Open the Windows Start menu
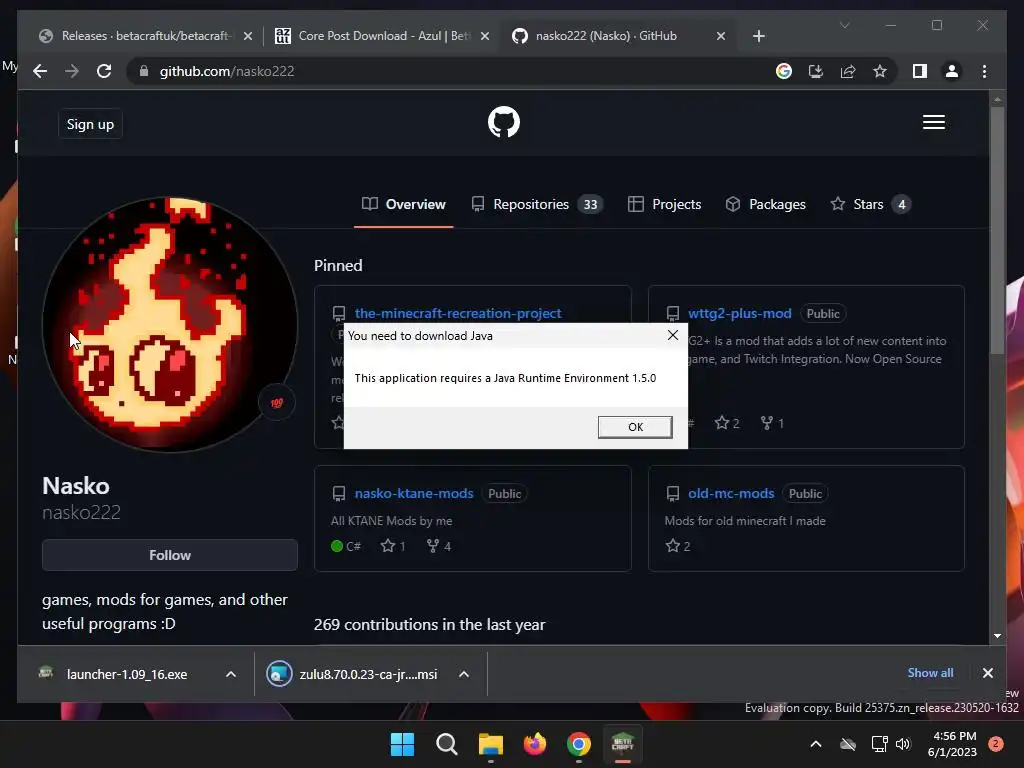The height and width of the screenshot is (768, 1024). coord(402,744)
